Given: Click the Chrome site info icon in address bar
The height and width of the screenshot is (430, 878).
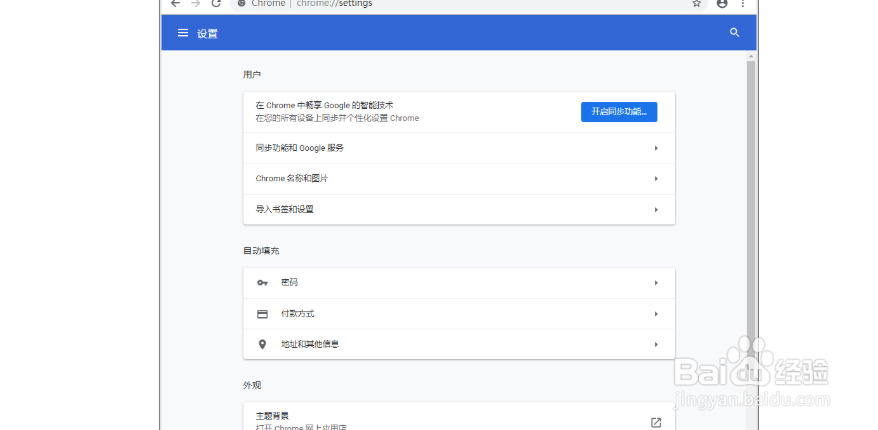Looking at the screenshot, I should [241, 3].
